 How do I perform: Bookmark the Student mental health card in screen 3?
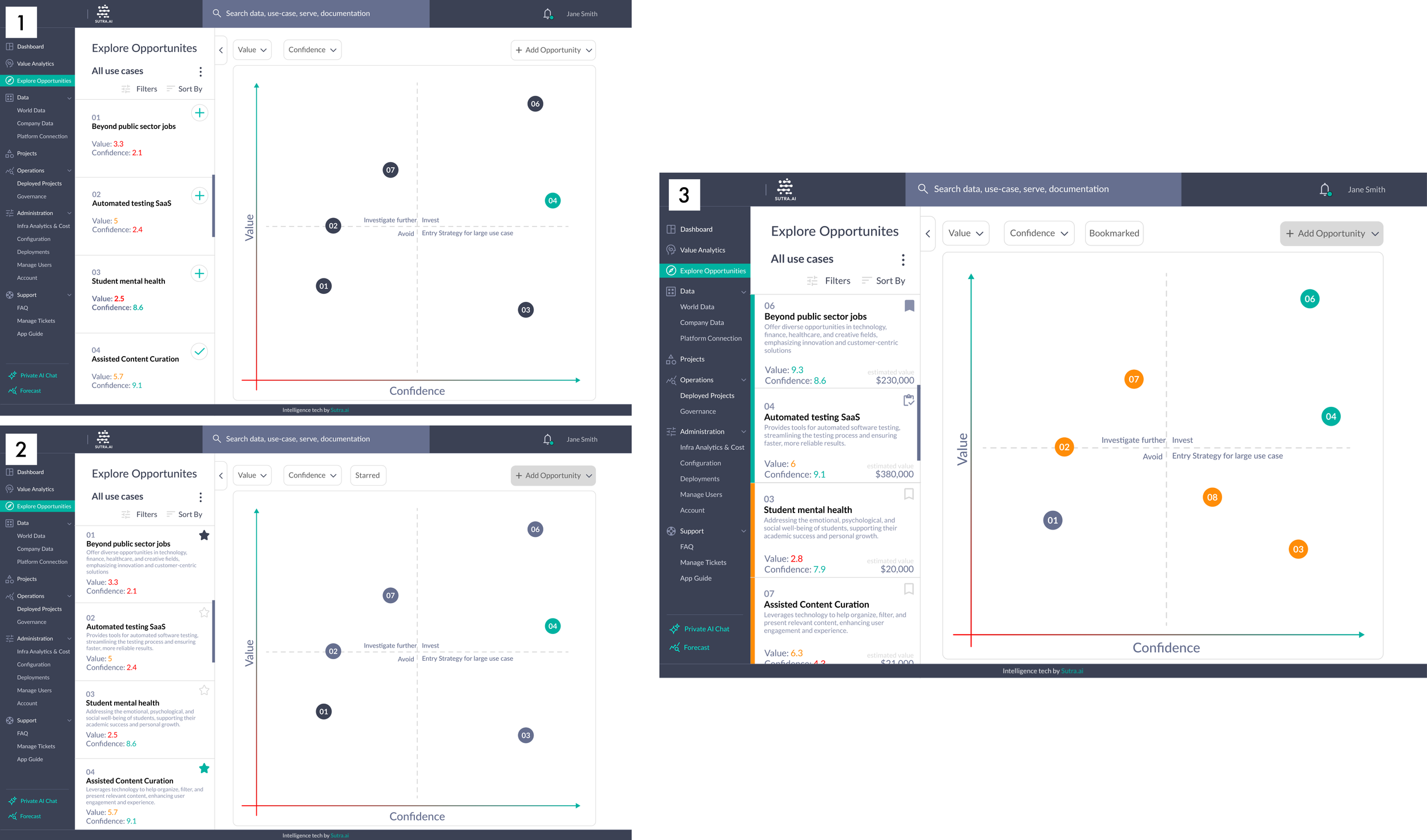(x=909, y=494)
